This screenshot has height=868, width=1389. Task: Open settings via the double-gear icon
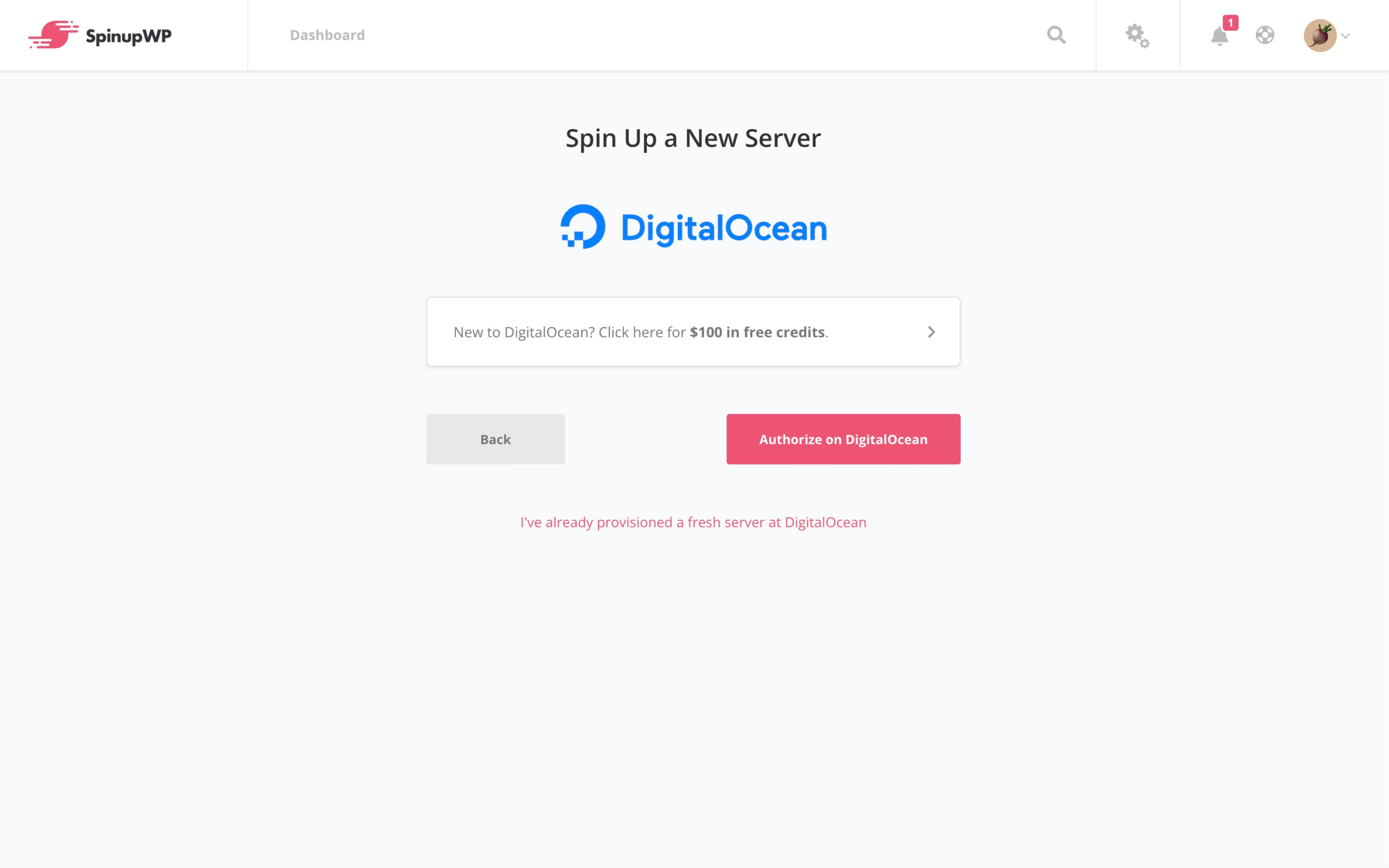pyautogui.click(x=1137, y=36)
